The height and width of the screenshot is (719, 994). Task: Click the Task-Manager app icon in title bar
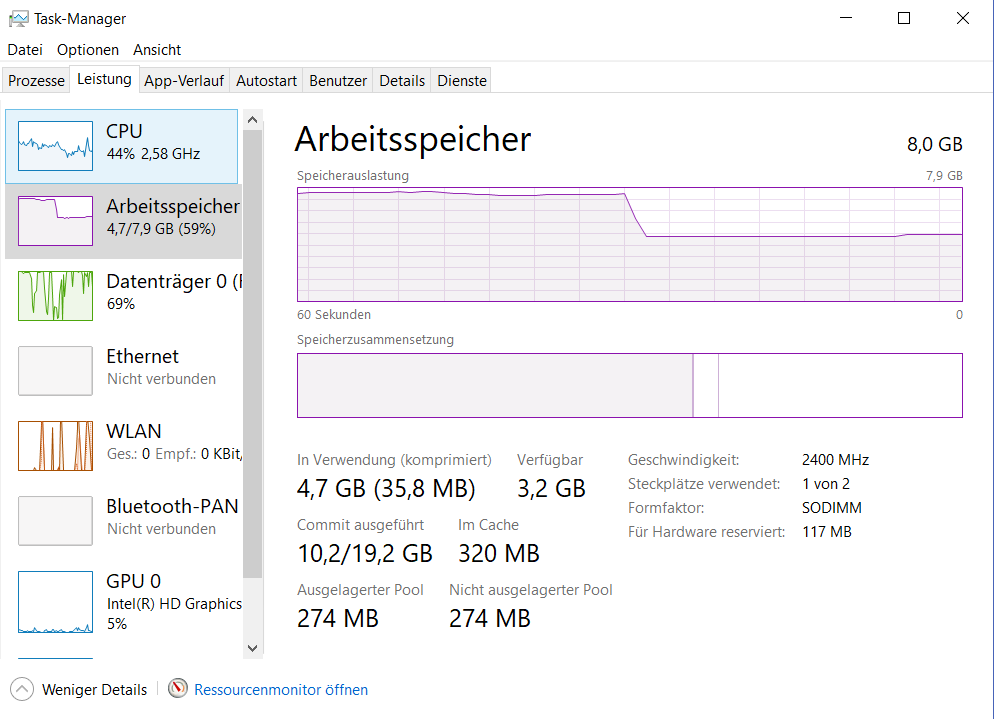(x=18, y=18)
